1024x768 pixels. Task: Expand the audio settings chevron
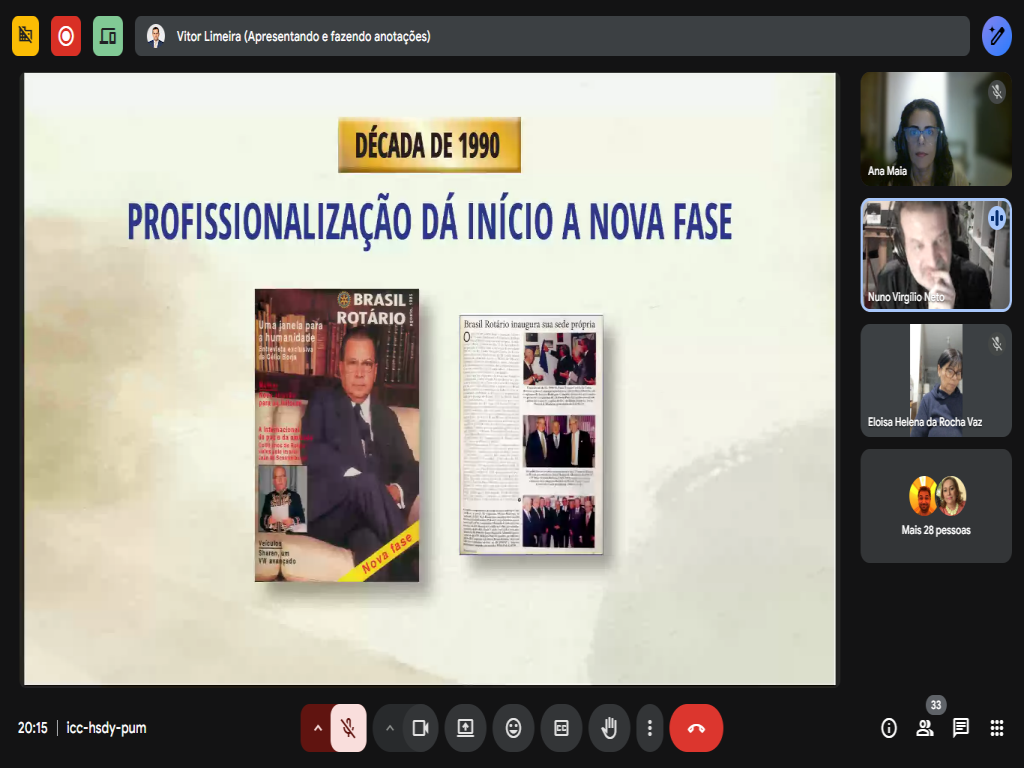point(318,728)
